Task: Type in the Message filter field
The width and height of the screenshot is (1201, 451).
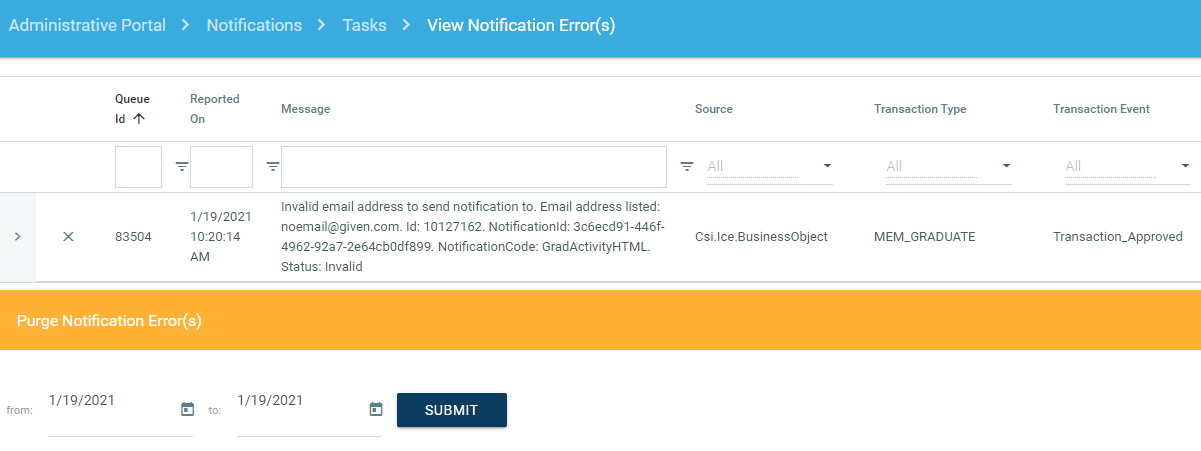Action: tap(473, 167)
